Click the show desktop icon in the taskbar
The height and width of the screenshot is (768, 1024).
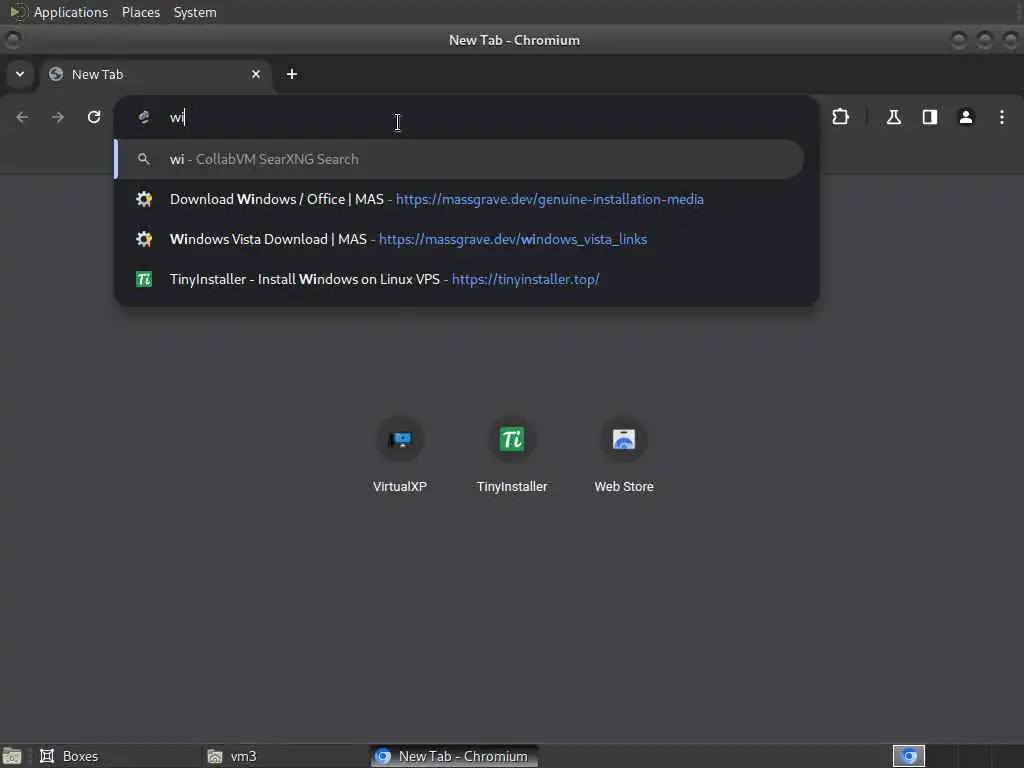pyautogui.click(x=12, y=756)
